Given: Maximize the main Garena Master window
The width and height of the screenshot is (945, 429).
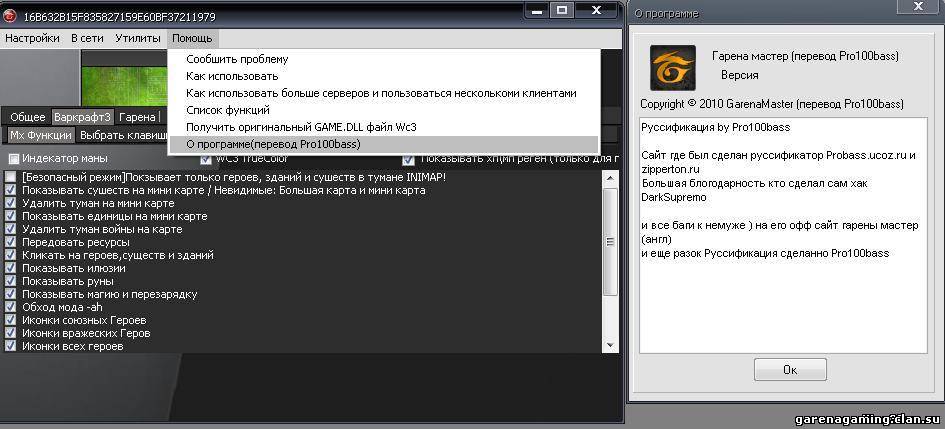Looking at the screenshot, I should point(561,10).
